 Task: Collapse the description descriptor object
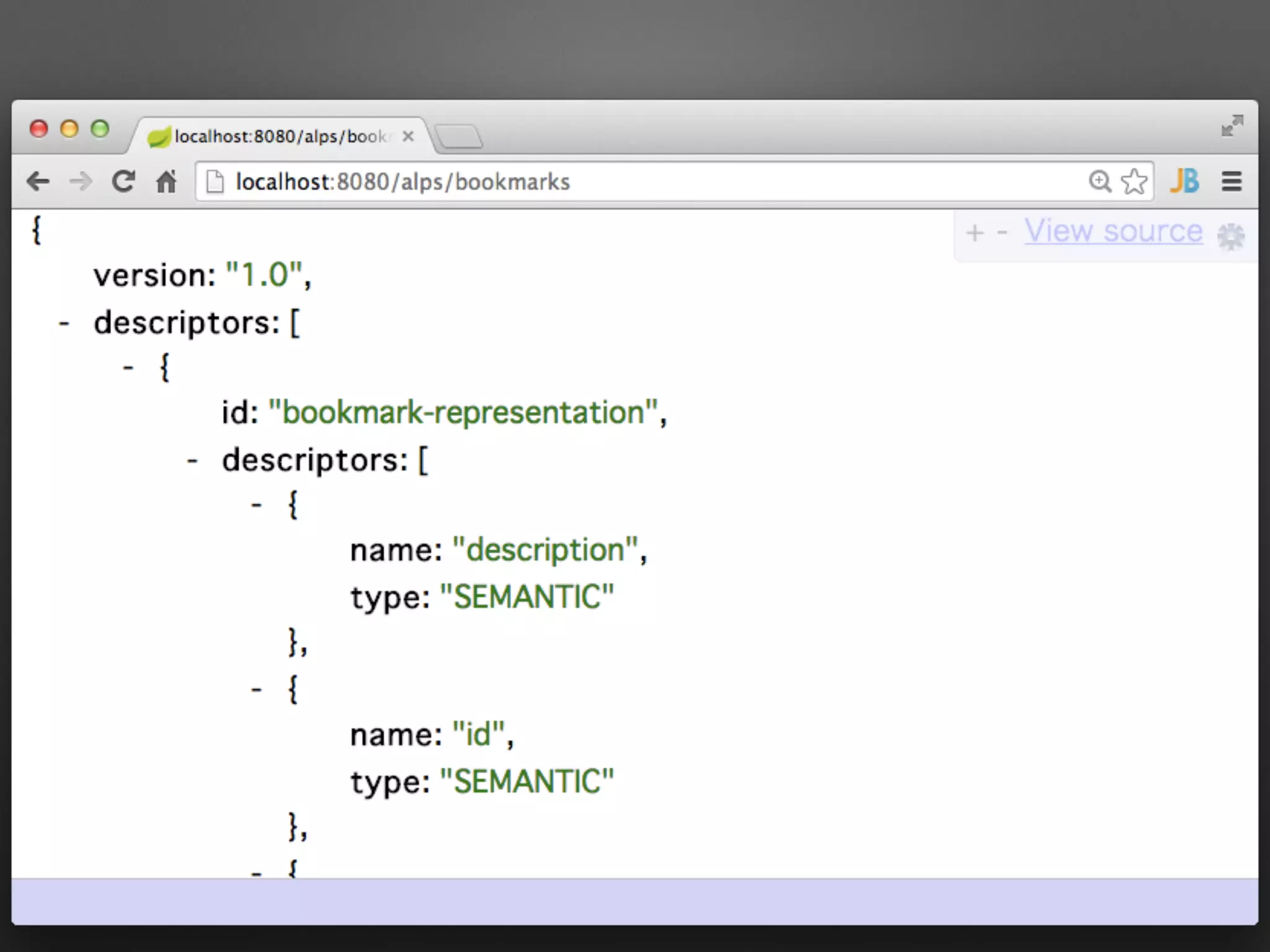click(x=257, y=506)
